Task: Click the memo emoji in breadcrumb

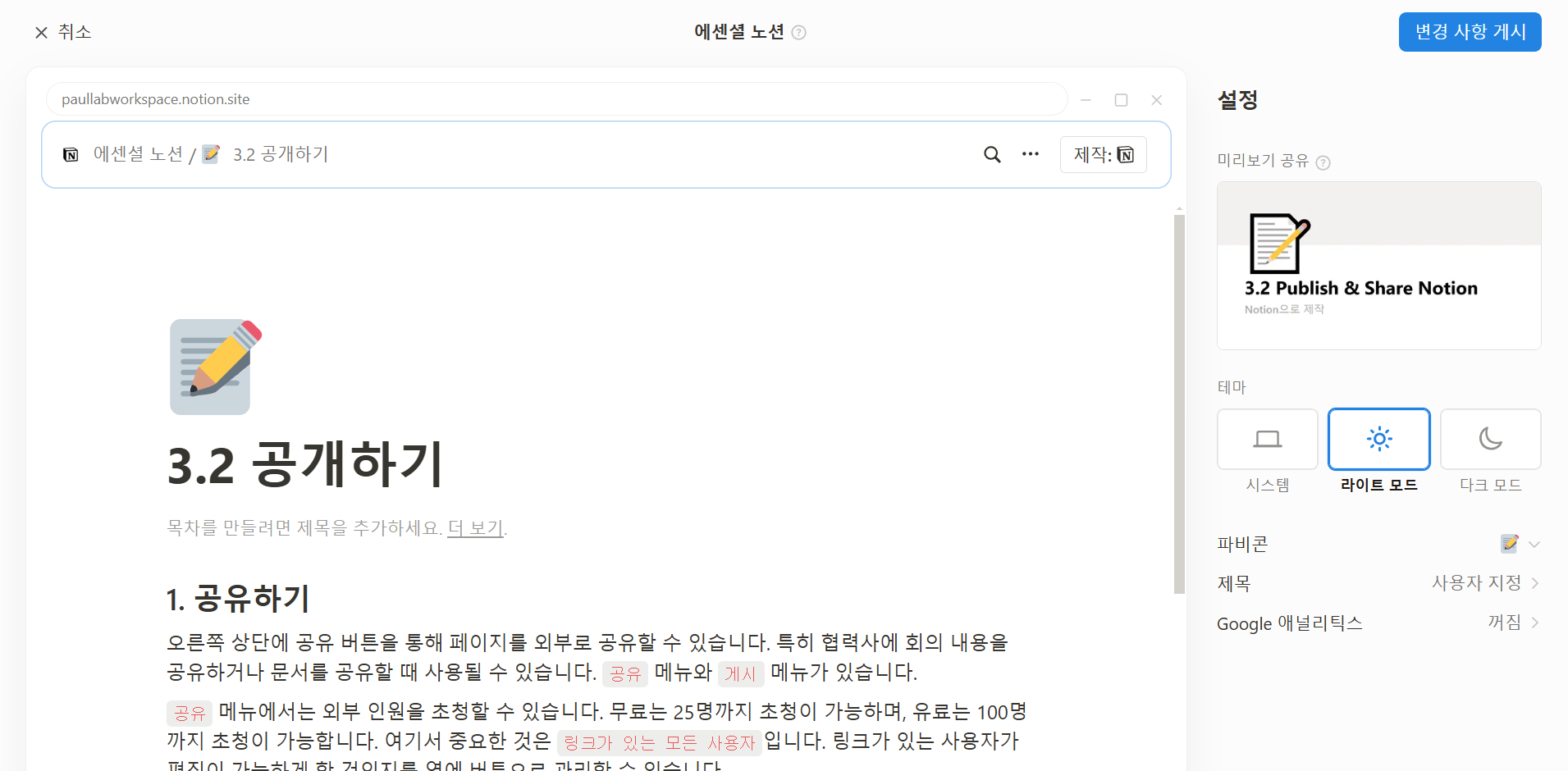Action: 211,154
